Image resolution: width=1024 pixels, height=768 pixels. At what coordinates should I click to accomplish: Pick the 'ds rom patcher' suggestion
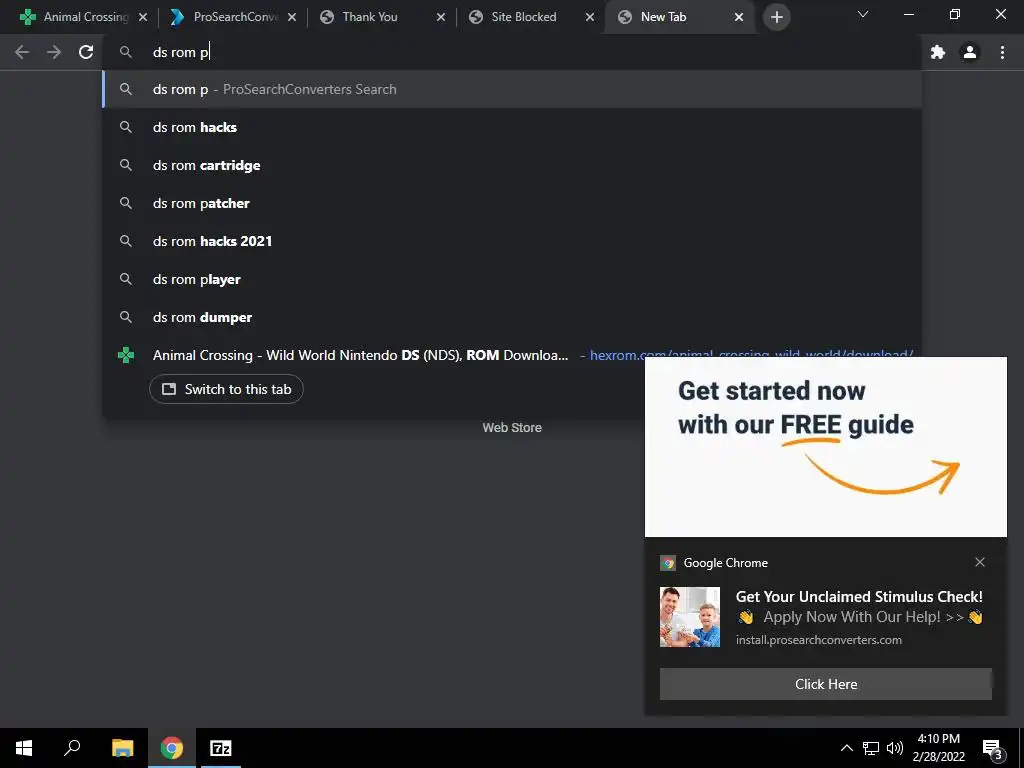click(x=513, y=203)
